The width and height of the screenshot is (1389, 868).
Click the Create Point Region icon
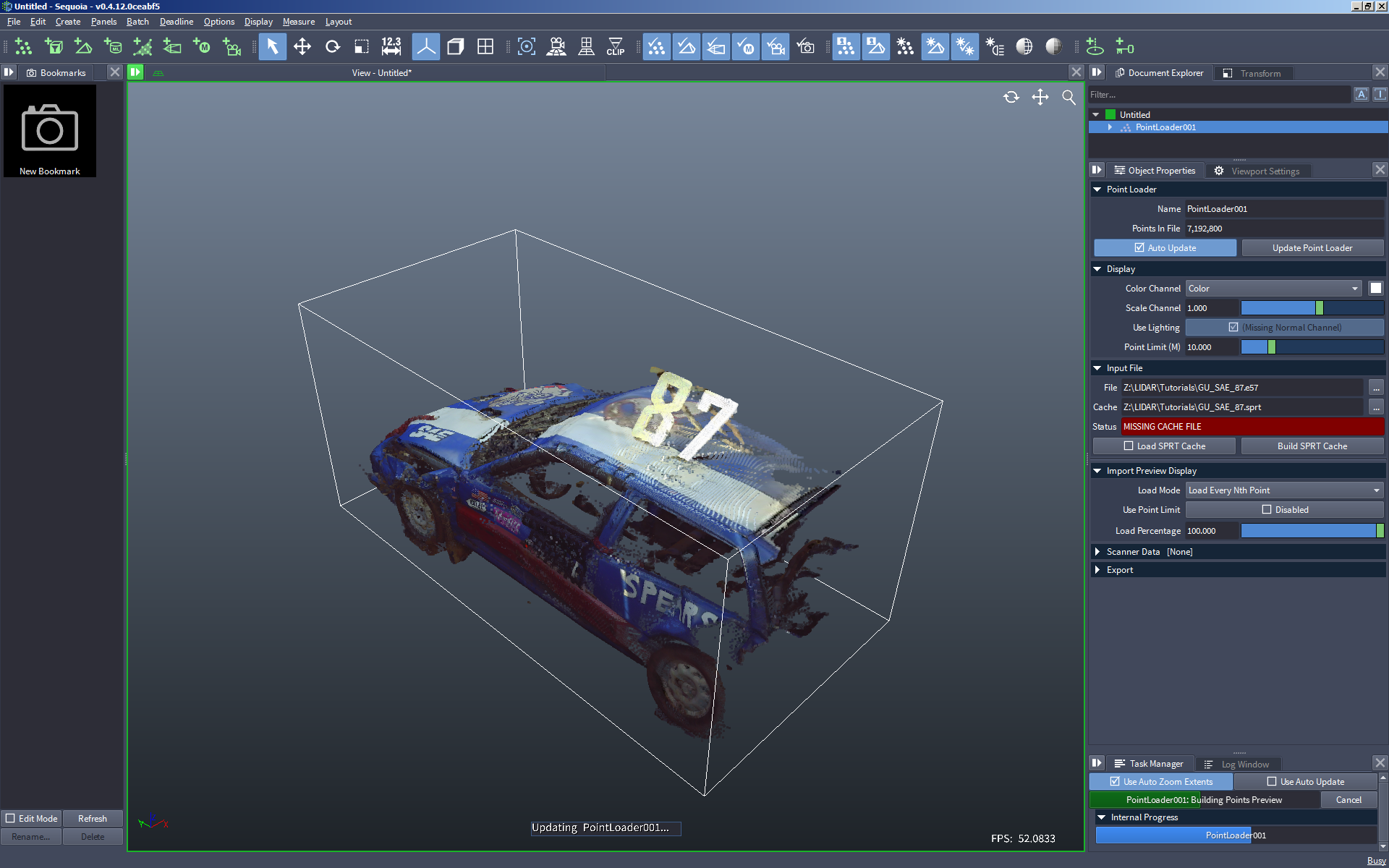[x=54, y=47]
